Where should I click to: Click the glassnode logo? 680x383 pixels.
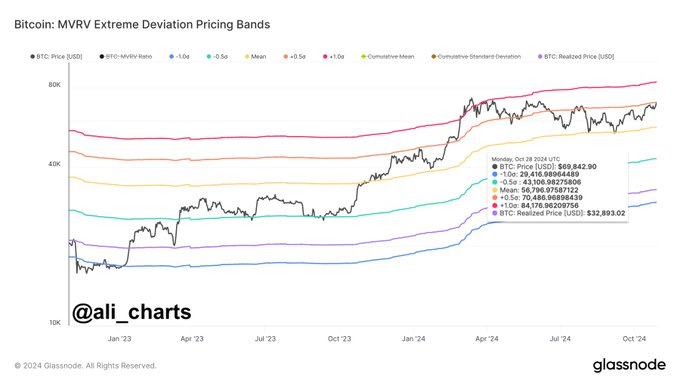coord(629,365)
